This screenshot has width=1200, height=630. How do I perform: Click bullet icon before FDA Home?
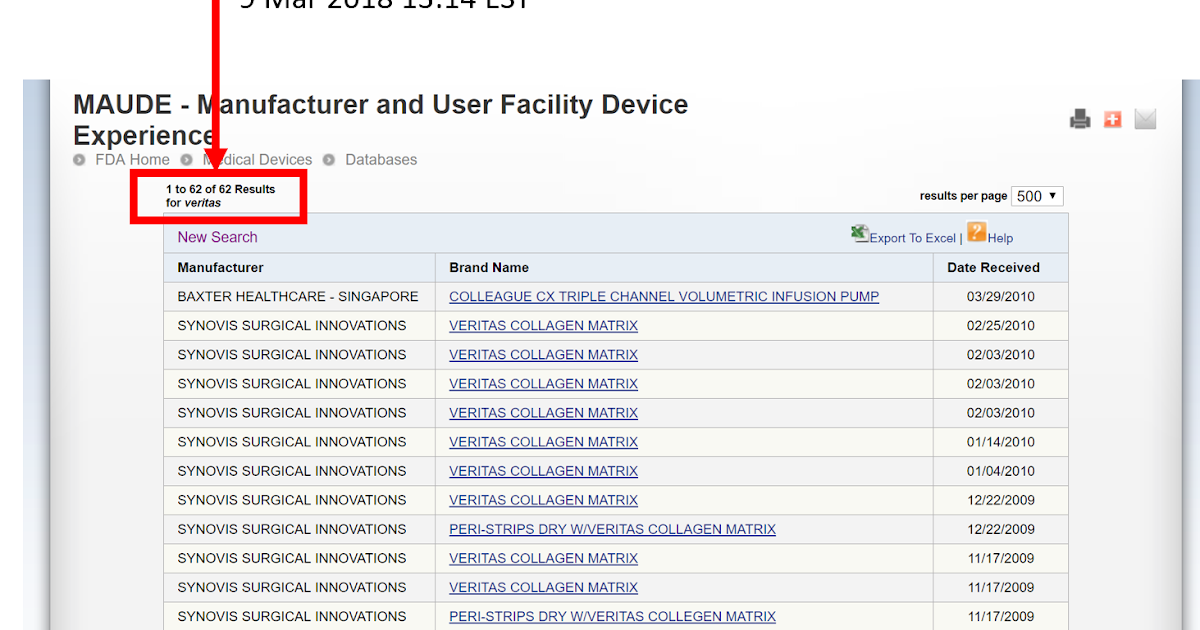80,160
